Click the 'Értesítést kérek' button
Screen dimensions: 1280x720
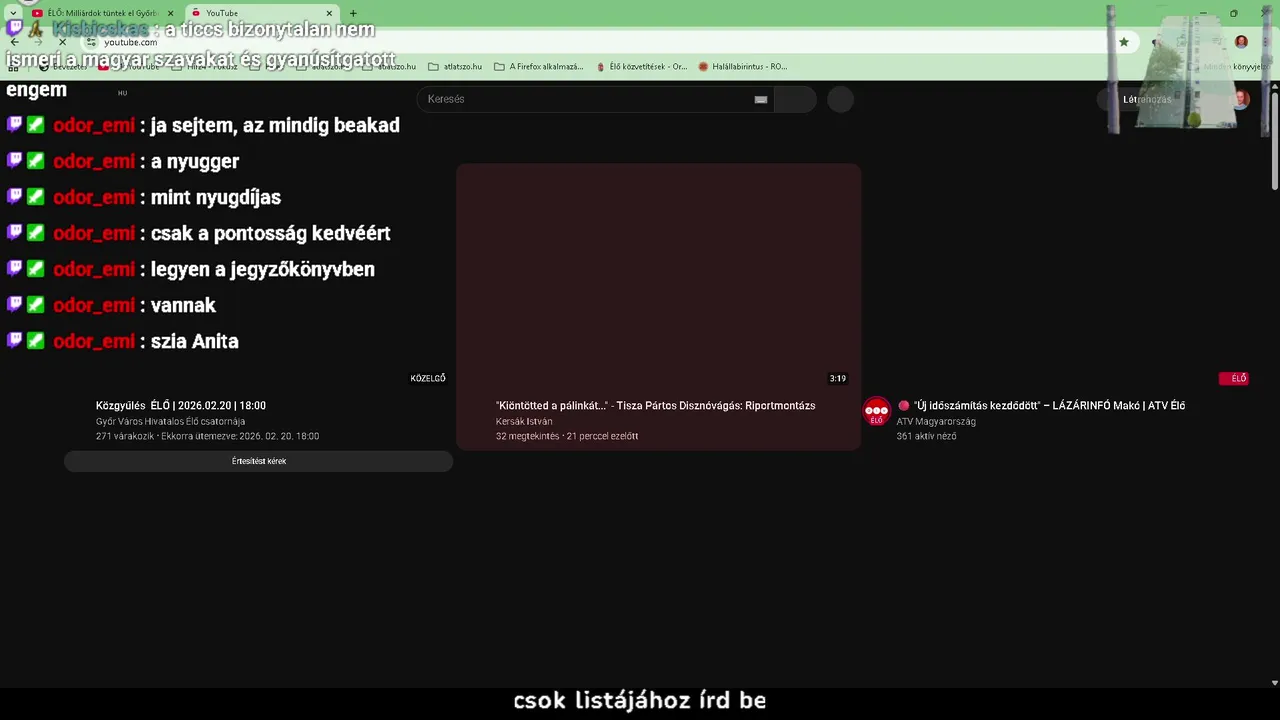[x=259, y=461]
